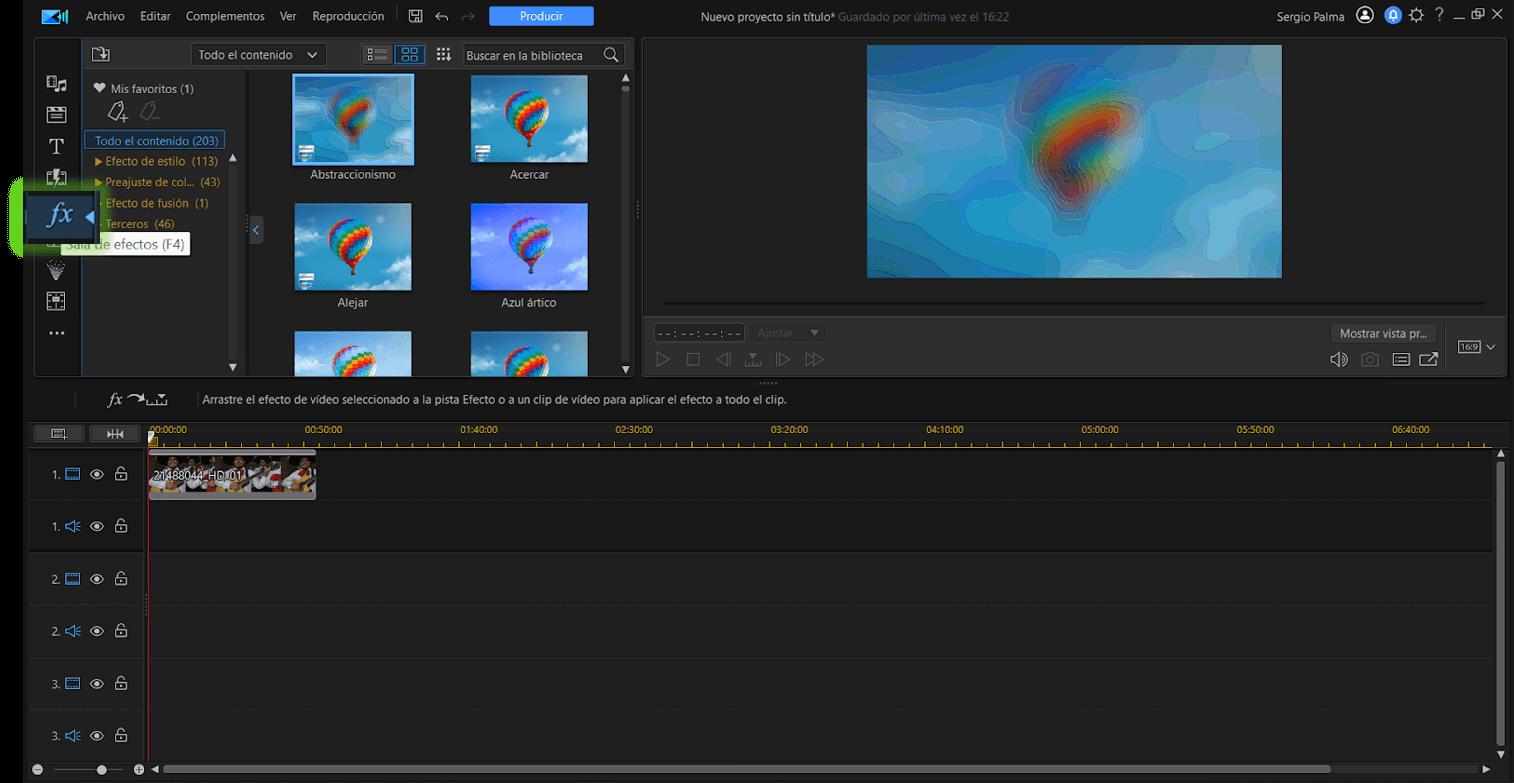Collapse the category tree panel arrow
Image resolution: width=1514 pixels, height=783 pixels.
[x=256, y=230]
